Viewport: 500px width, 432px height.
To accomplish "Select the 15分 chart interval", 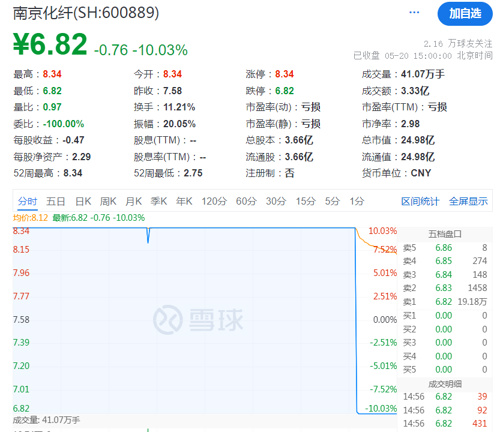I will pos(306,201).
